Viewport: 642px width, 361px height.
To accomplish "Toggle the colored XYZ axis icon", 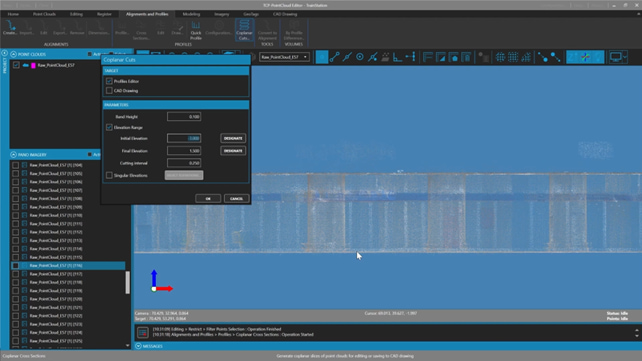I will [x=585, y=57].
